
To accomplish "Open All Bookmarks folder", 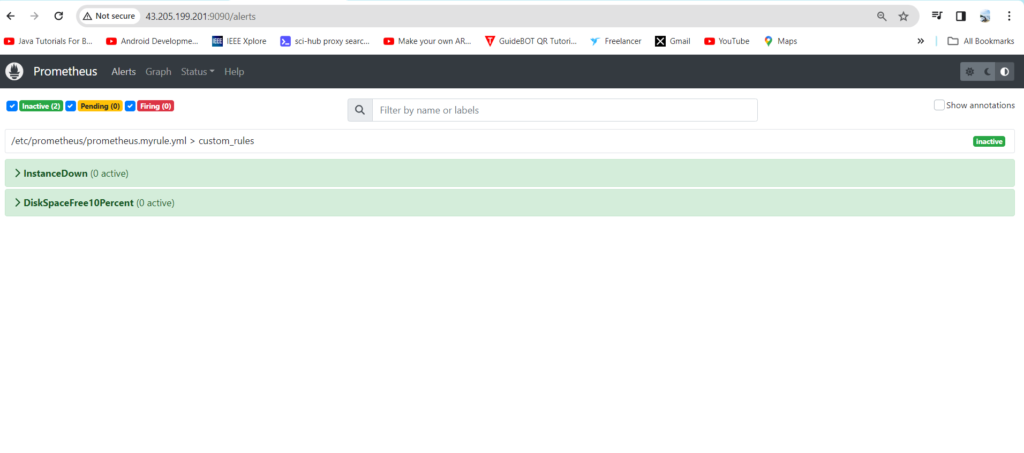I will [x=981, y=41].
